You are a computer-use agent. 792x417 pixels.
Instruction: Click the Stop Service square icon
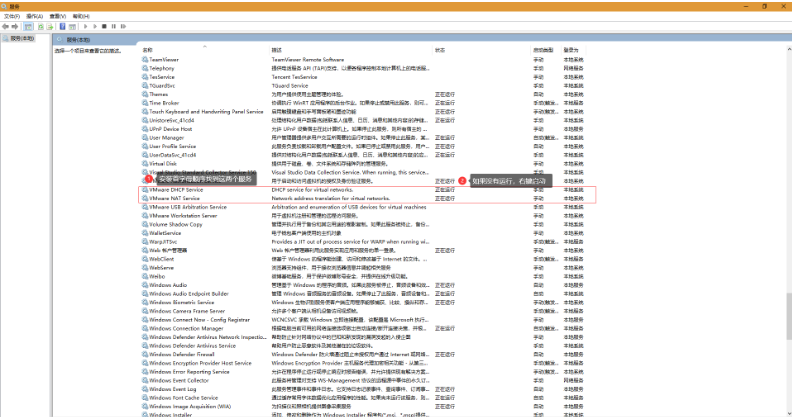[104, 26]
